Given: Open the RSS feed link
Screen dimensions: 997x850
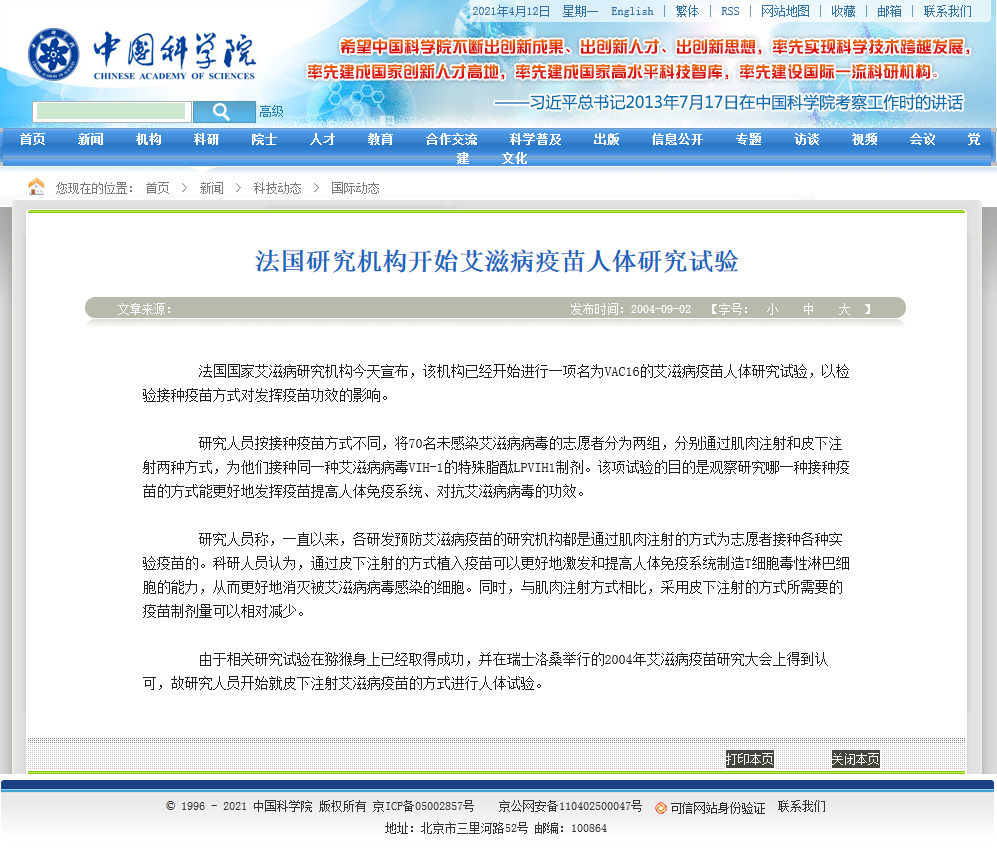Looking at the screenshot, I should click(x=730, y=11).
